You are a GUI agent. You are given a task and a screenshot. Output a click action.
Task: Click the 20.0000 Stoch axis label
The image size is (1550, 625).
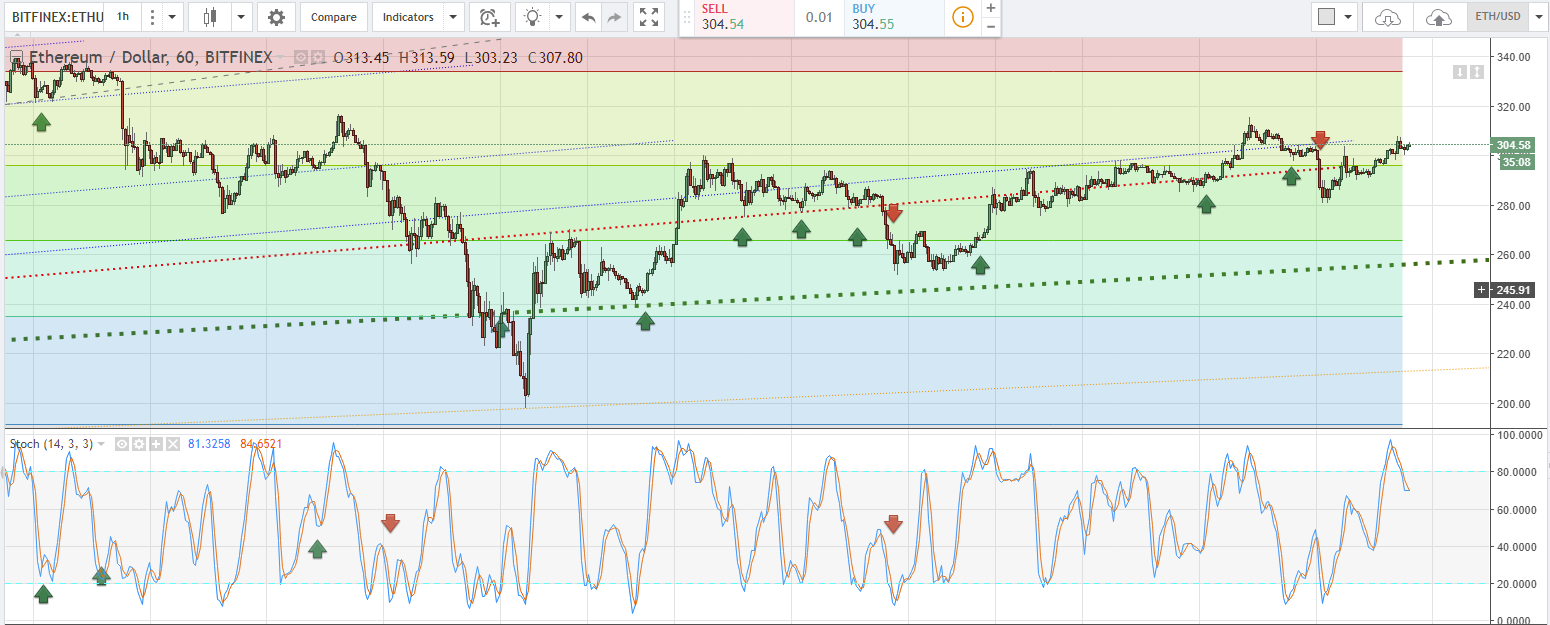1518,584
